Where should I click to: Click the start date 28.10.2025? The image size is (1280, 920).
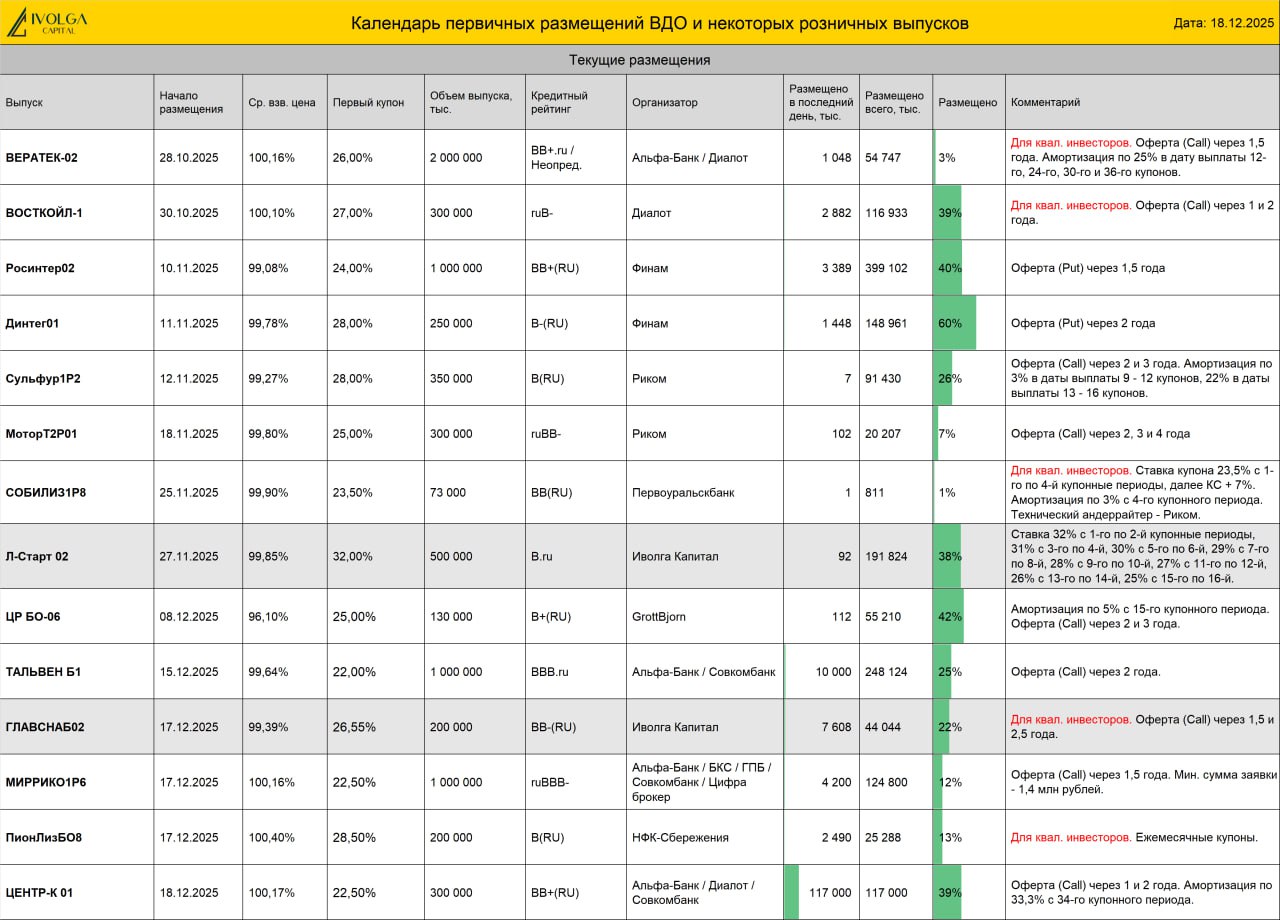point(188,157)
